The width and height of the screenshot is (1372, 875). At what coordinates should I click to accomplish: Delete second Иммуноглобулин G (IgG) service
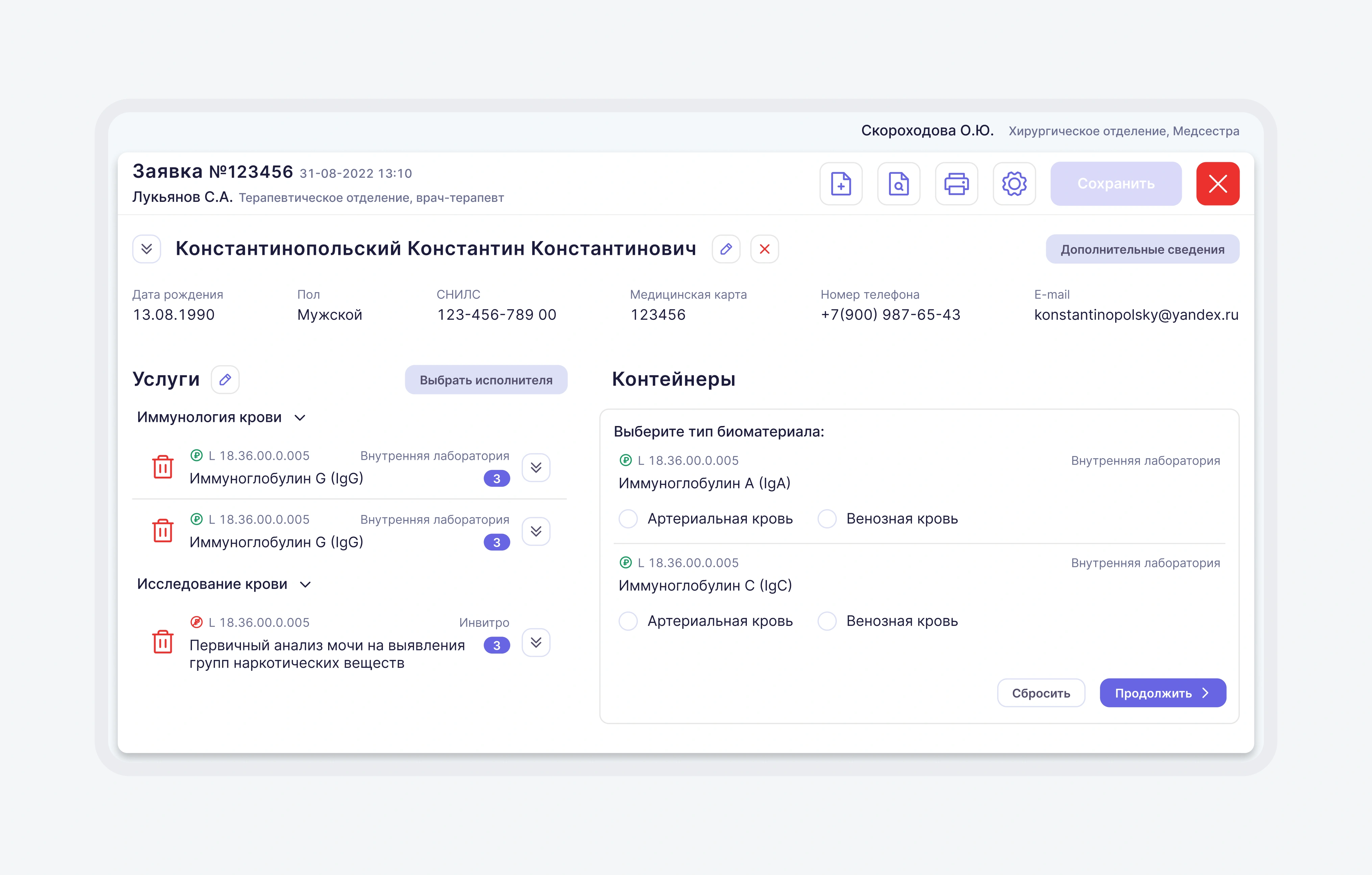pyautogui.click(x=163, y=531)
